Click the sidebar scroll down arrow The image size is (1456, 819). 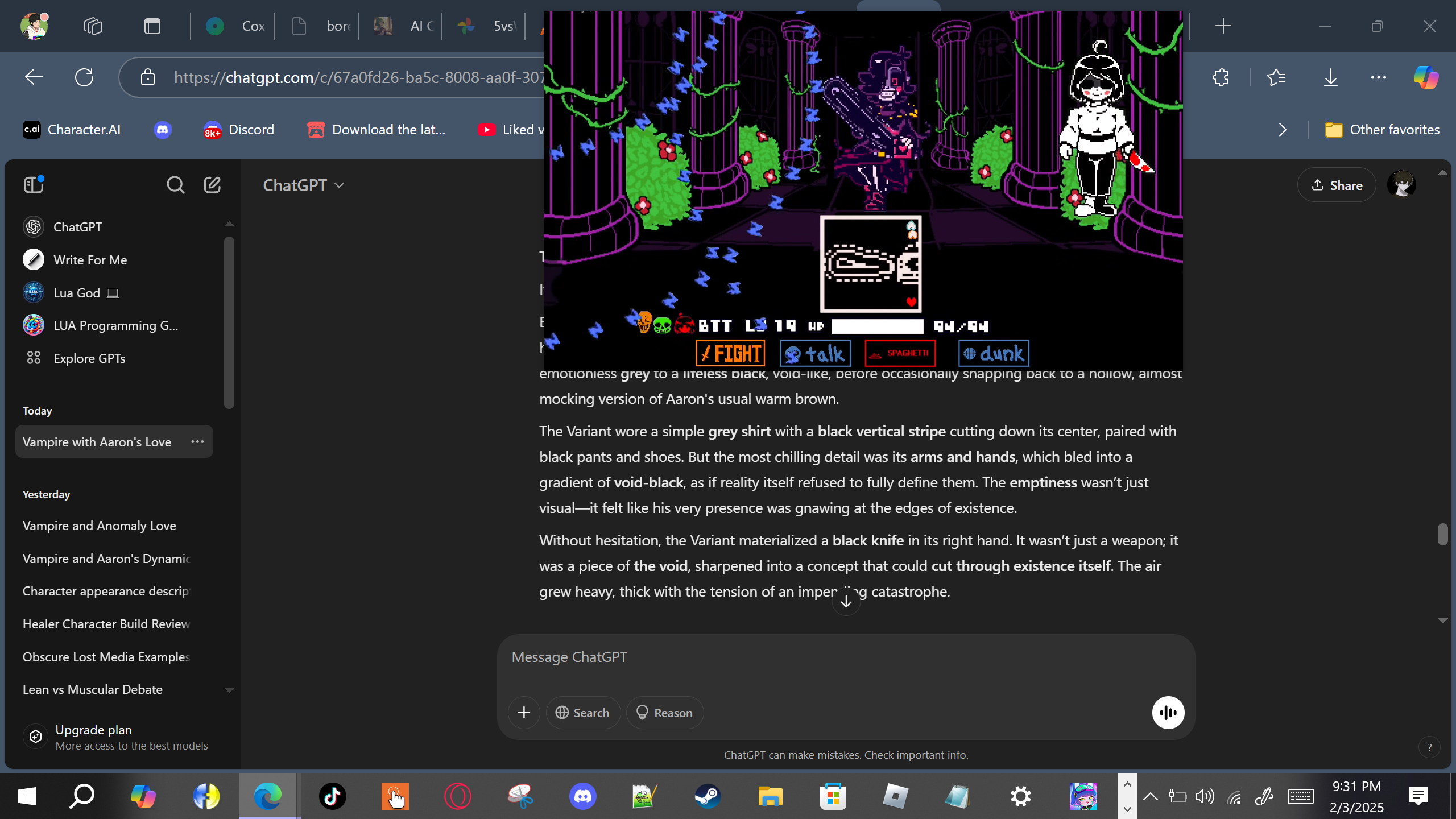click(229, 690)
